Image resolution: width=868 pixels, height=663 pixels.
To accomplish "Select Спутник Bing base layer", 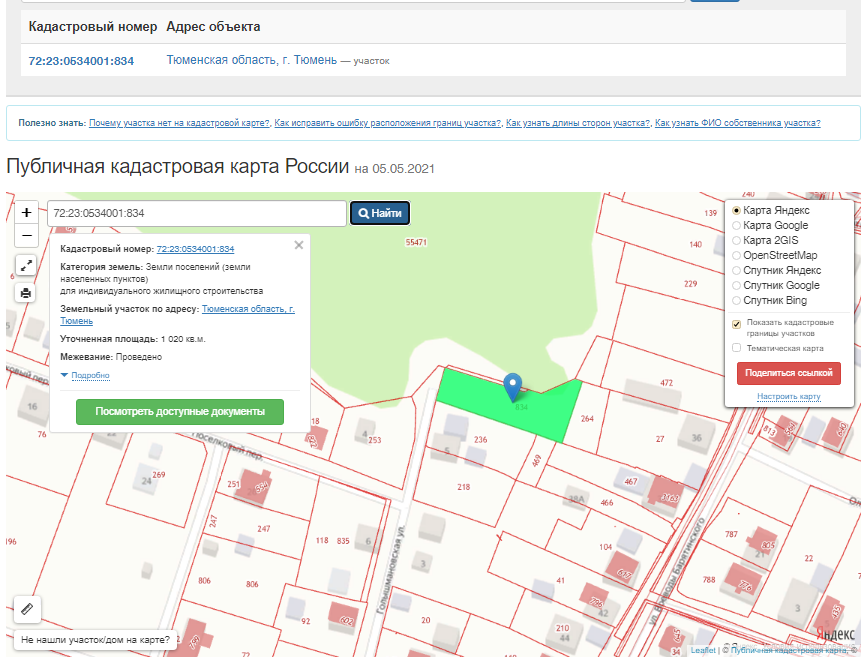I will click(x=736, y=300).
